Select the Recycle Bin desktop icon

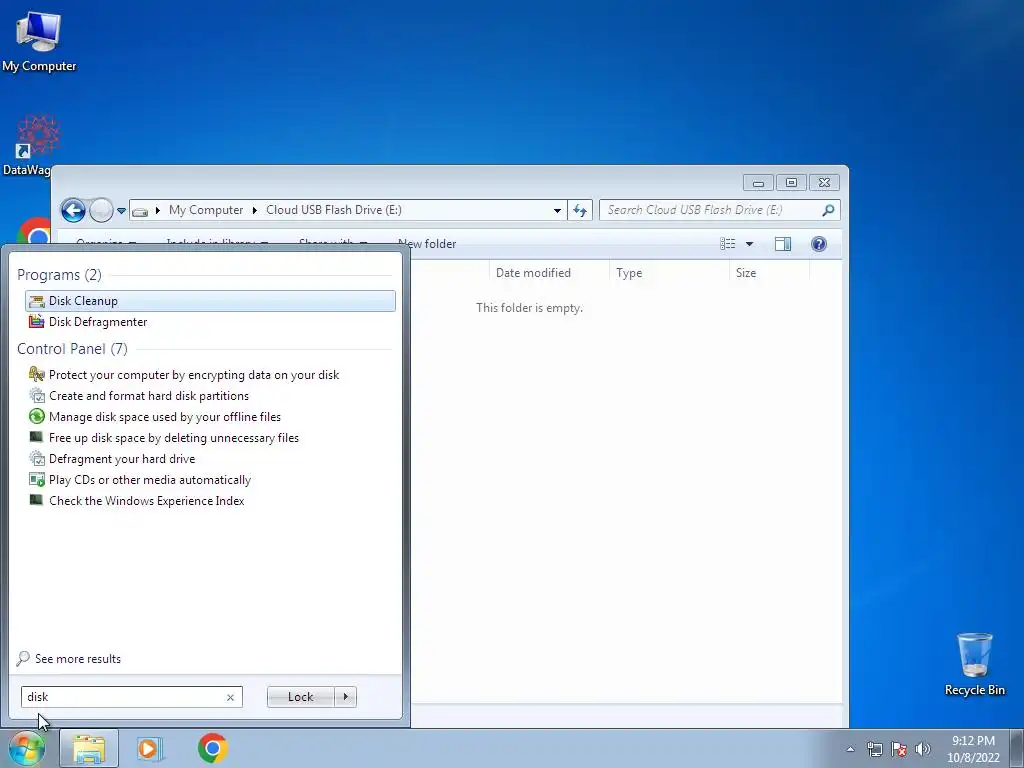974,664
